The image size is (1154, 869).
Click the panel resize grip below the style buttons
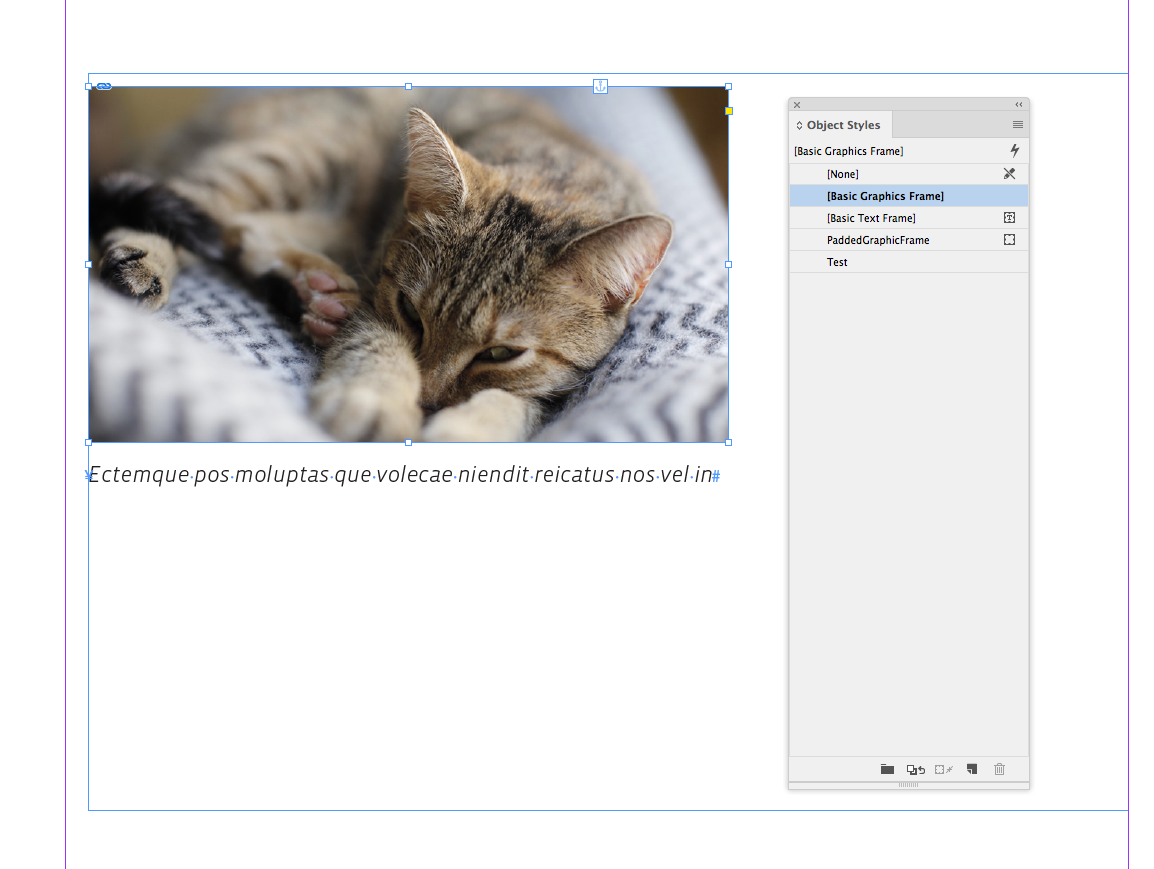point(908,785)
